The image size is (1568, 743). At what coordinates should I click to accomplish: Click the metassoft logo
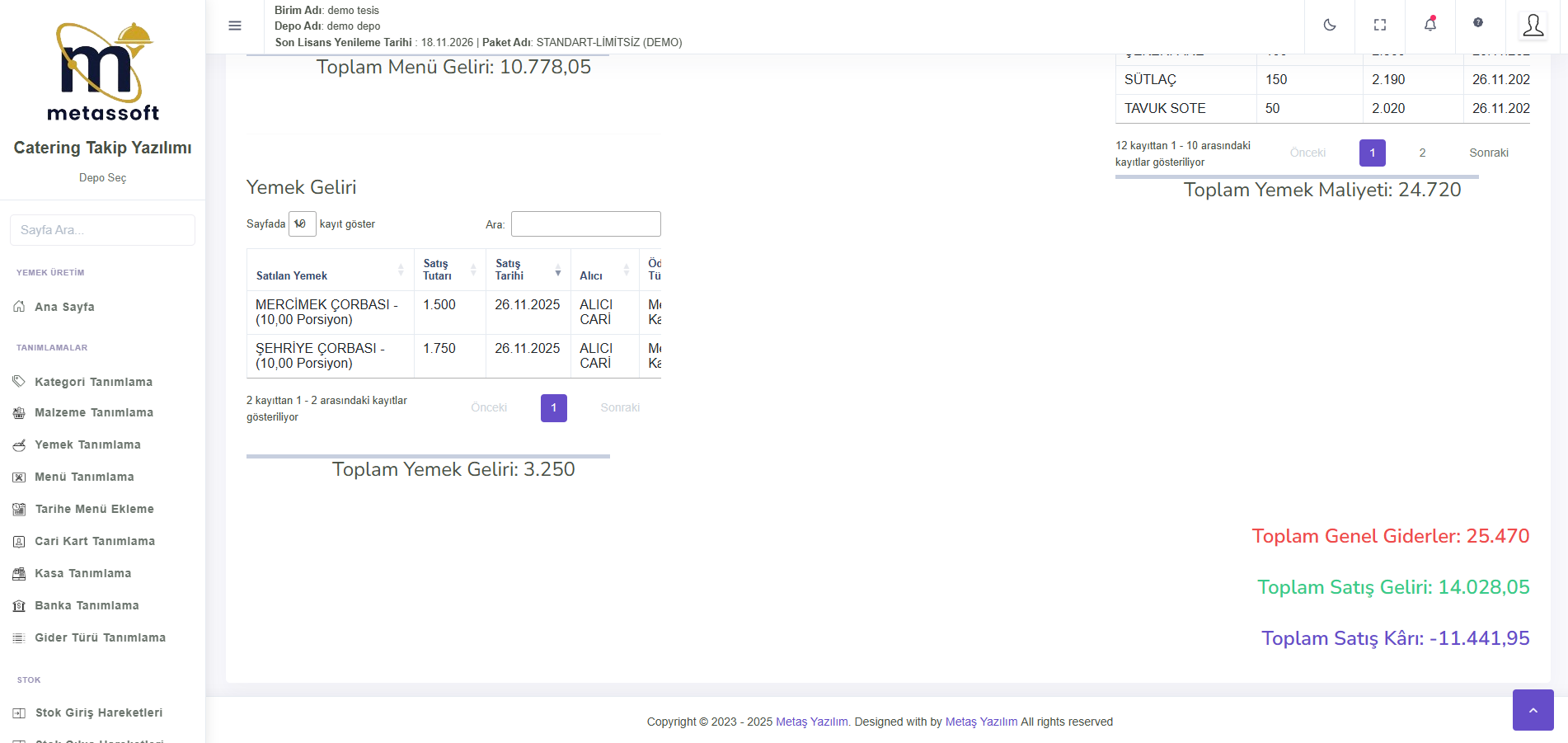tap(103, 73)
